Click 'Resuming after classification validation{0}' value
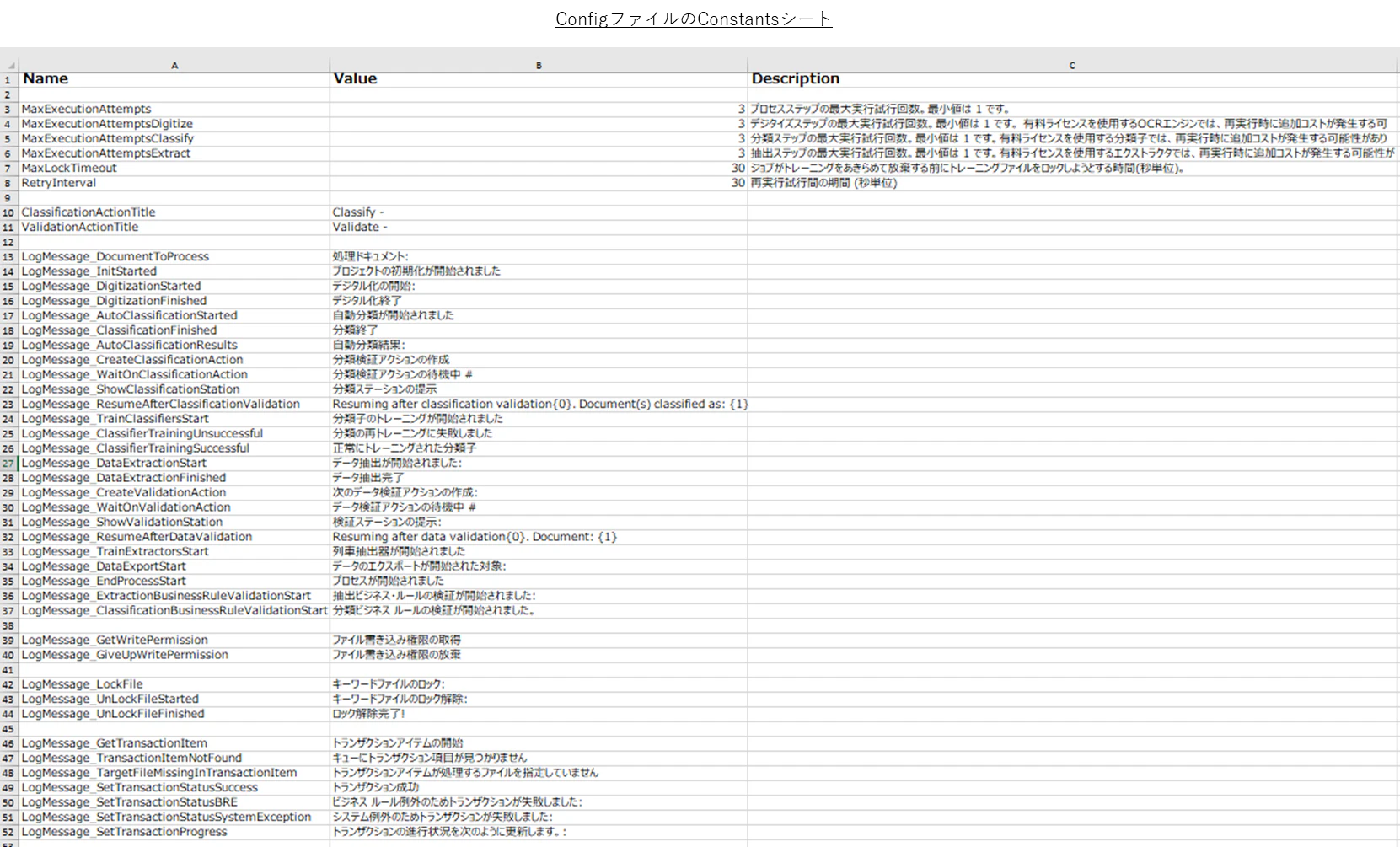Viewport: 1400px width, 847px height. tap(539, 405)
